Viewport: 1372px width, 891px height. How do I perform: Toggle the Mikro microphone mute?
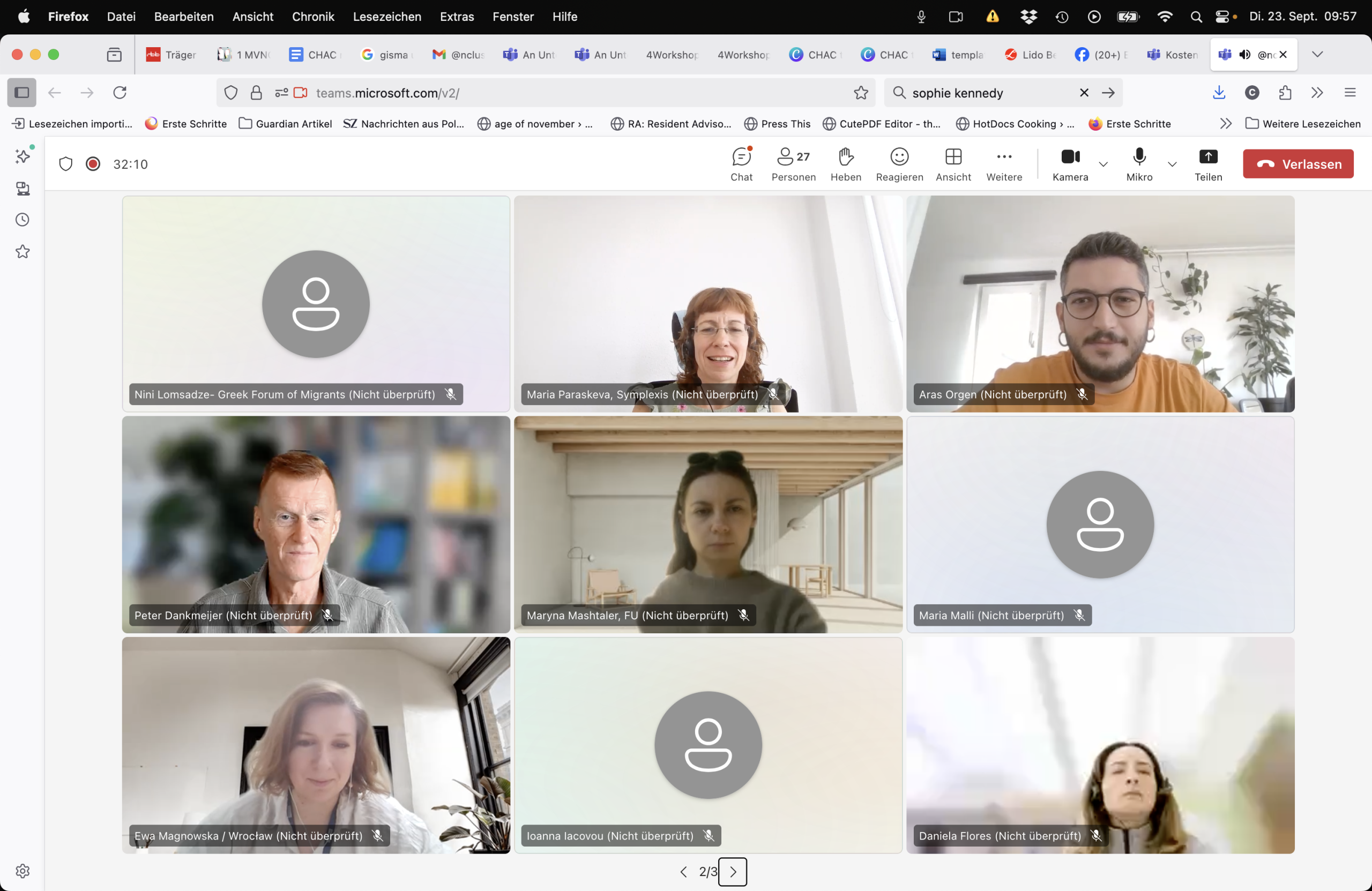point(1139,163)
